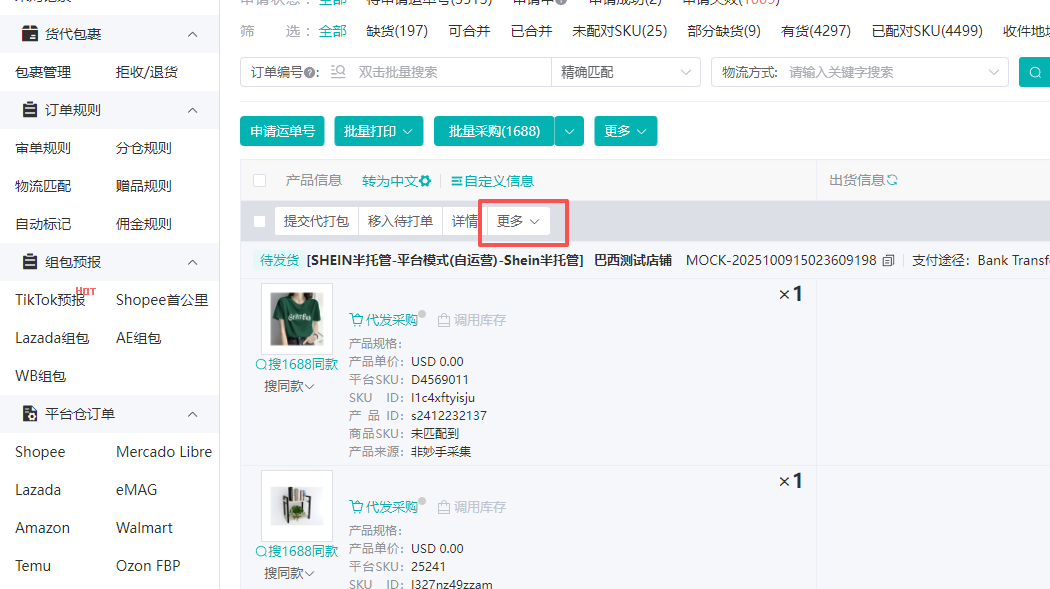The height and width of the screenshot is (589, 1050).
Task: Click the green search magnifier button
Action: click(1035, 72)
